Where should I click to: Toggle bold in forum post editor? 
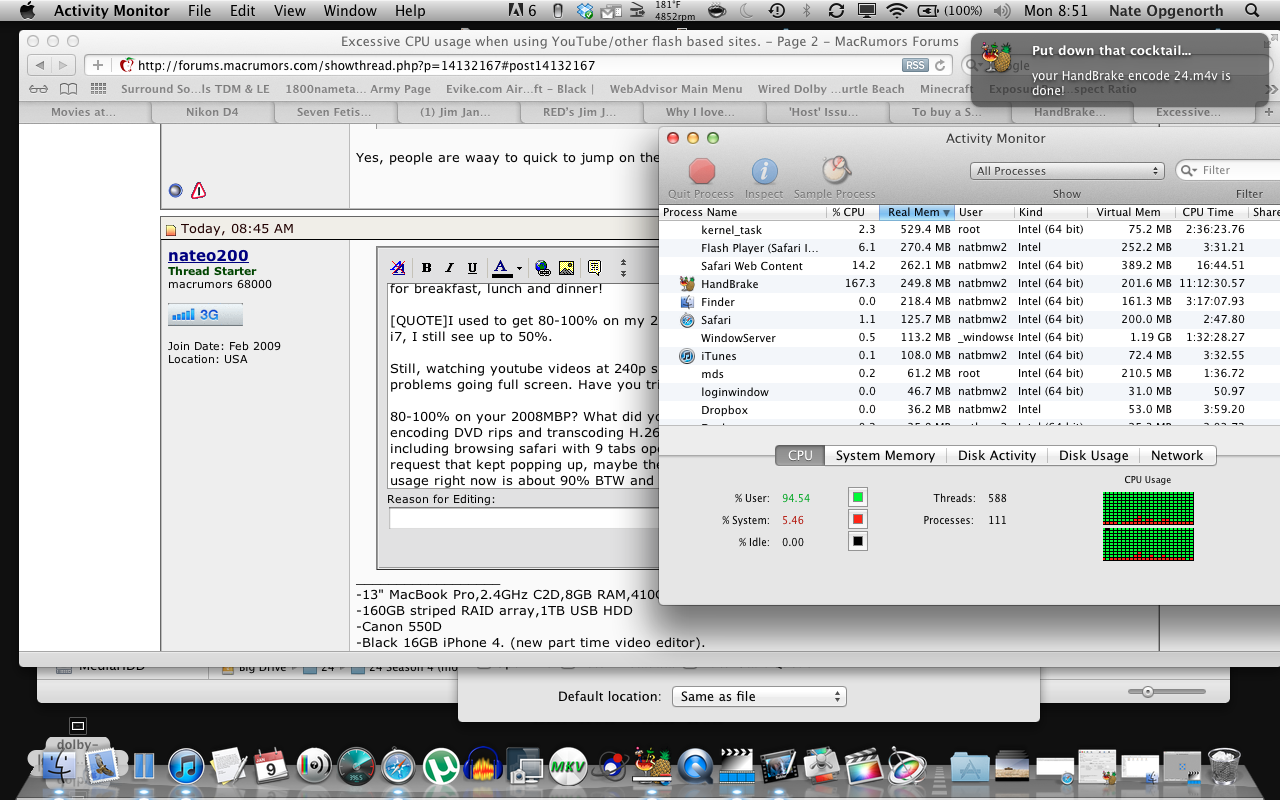(x=426, y=268)
